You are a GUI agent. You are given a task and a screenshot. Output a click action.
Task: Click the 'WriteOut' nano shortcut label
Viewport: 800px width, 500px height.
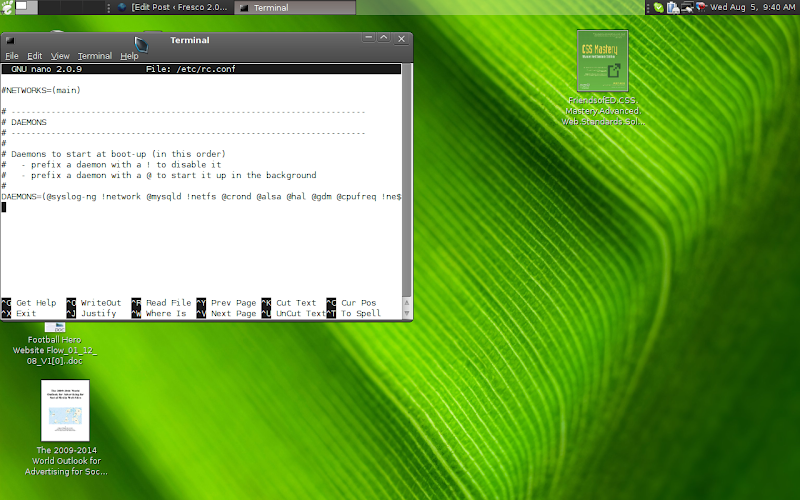(x=101, y=303)
